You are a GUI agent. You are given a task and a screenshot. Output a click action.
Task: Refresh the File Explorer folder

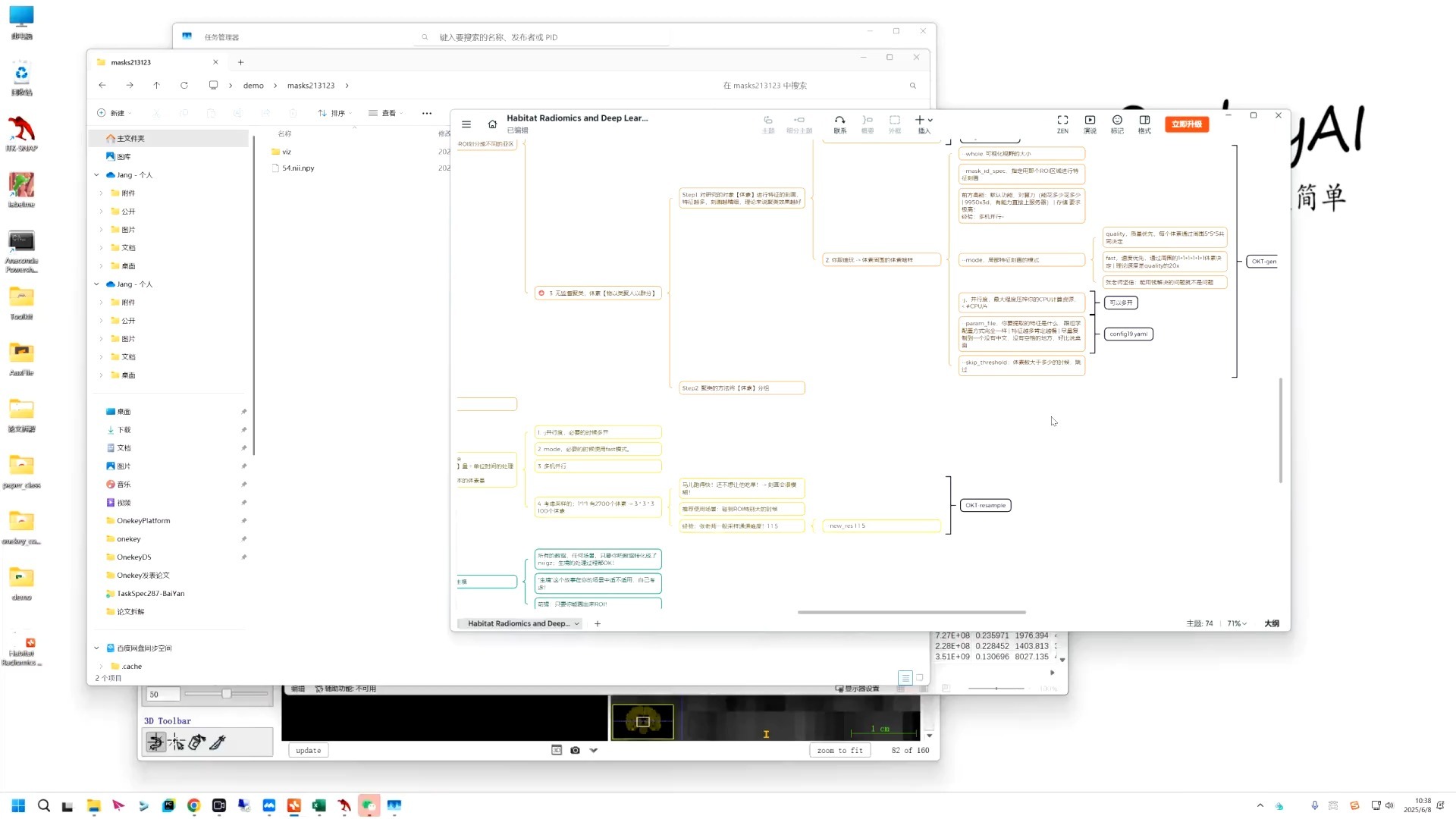click(184, 85)
